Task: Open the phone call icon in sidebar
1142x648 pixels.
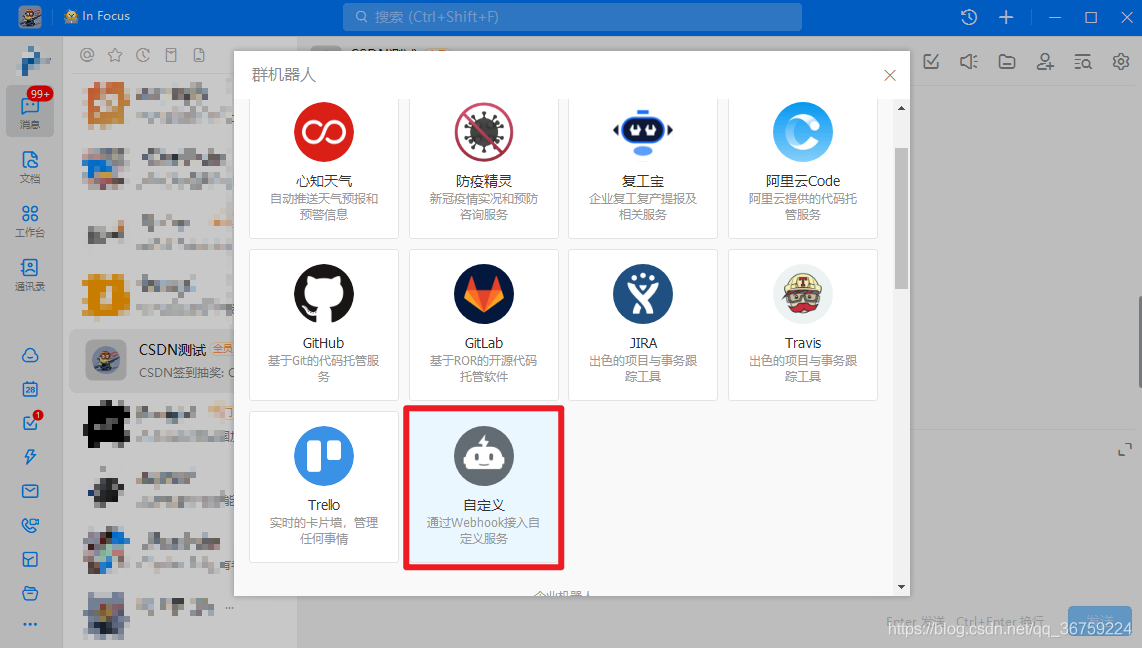Action: tap(30, 525)
